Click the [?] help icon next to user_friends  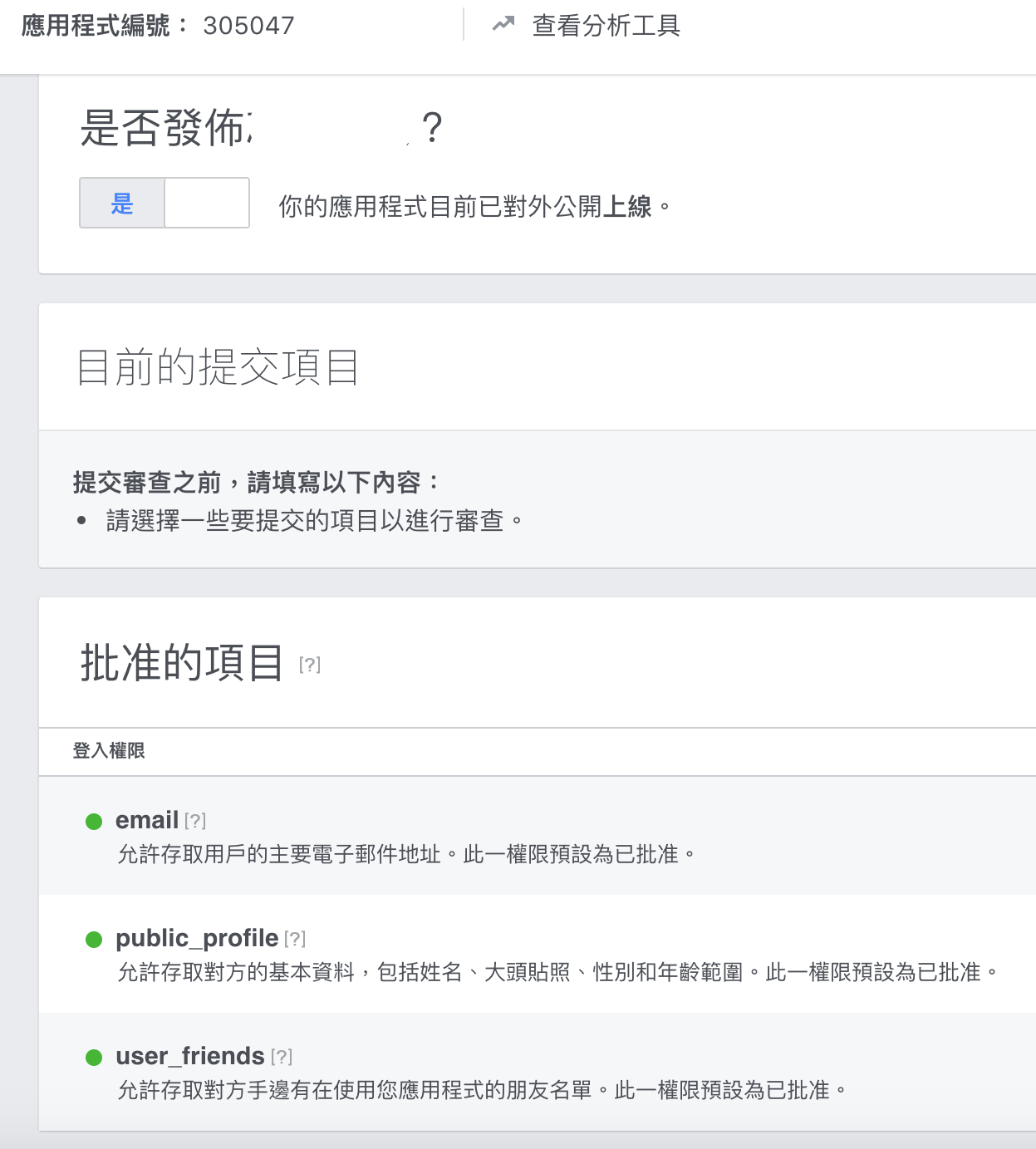(282, 1057)
